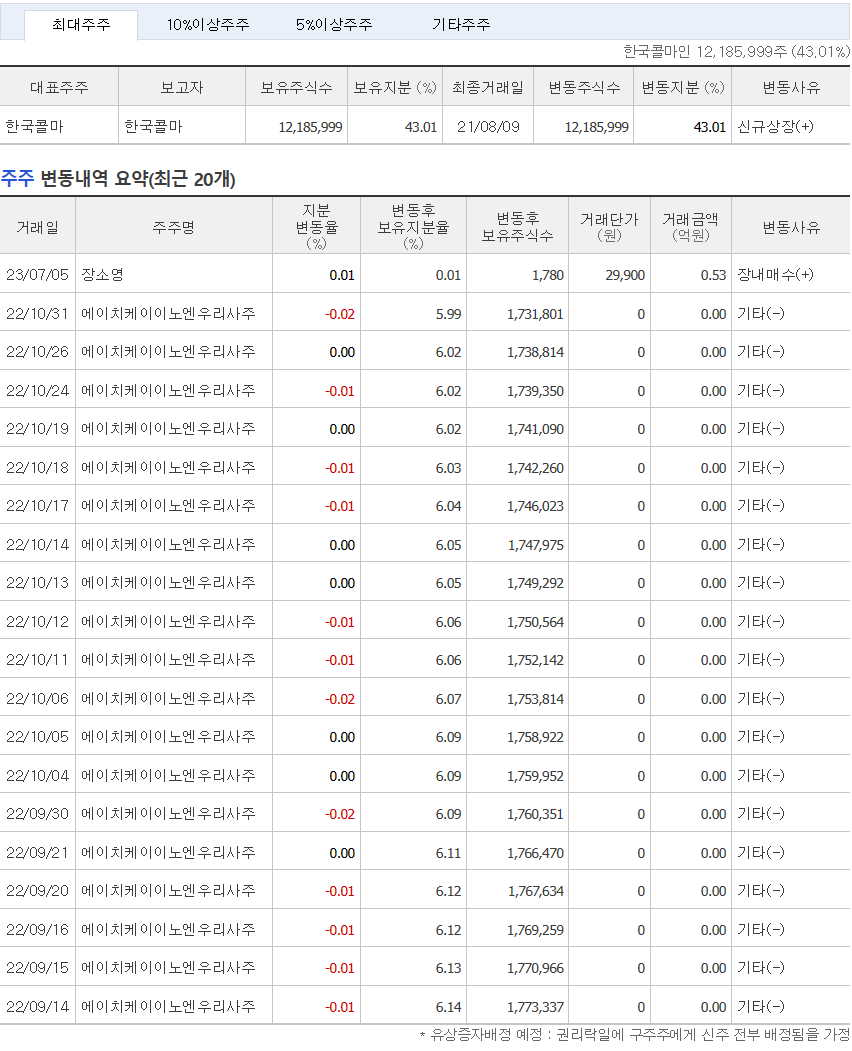Click the 변동후 보유지분율 (%) column header

[x=414, y=227]
